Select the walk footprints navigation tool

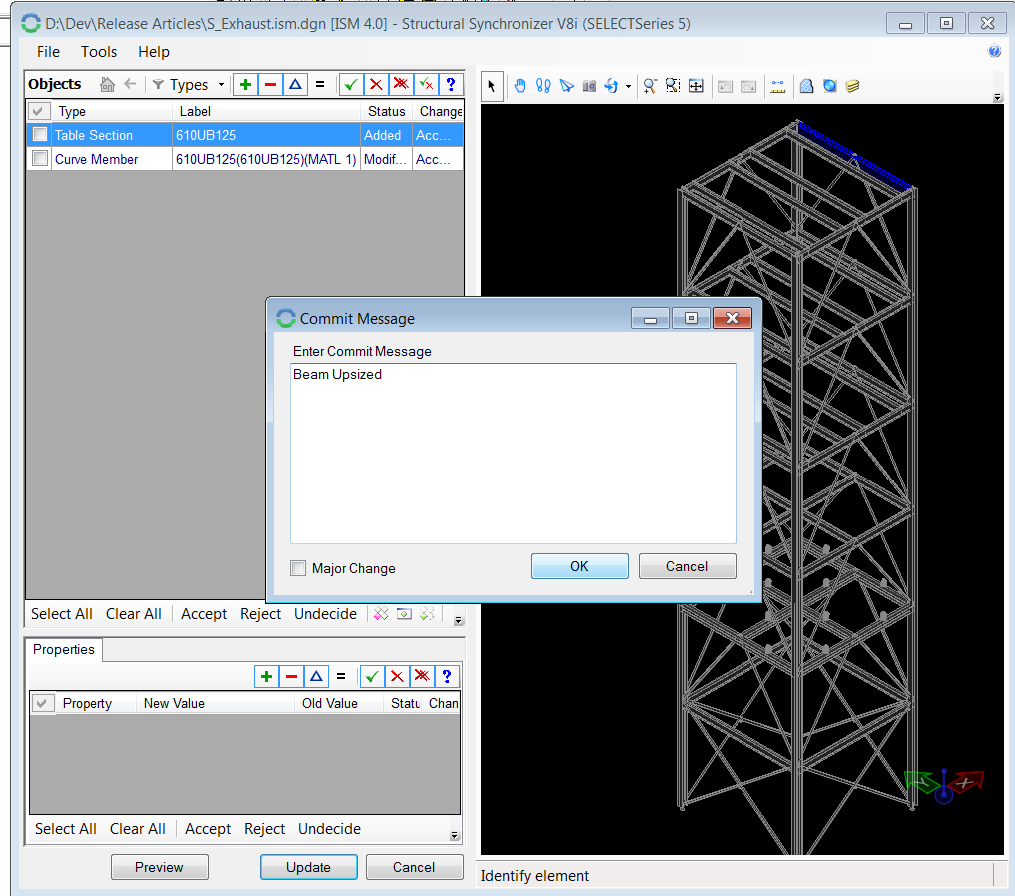tap(543, 86)
